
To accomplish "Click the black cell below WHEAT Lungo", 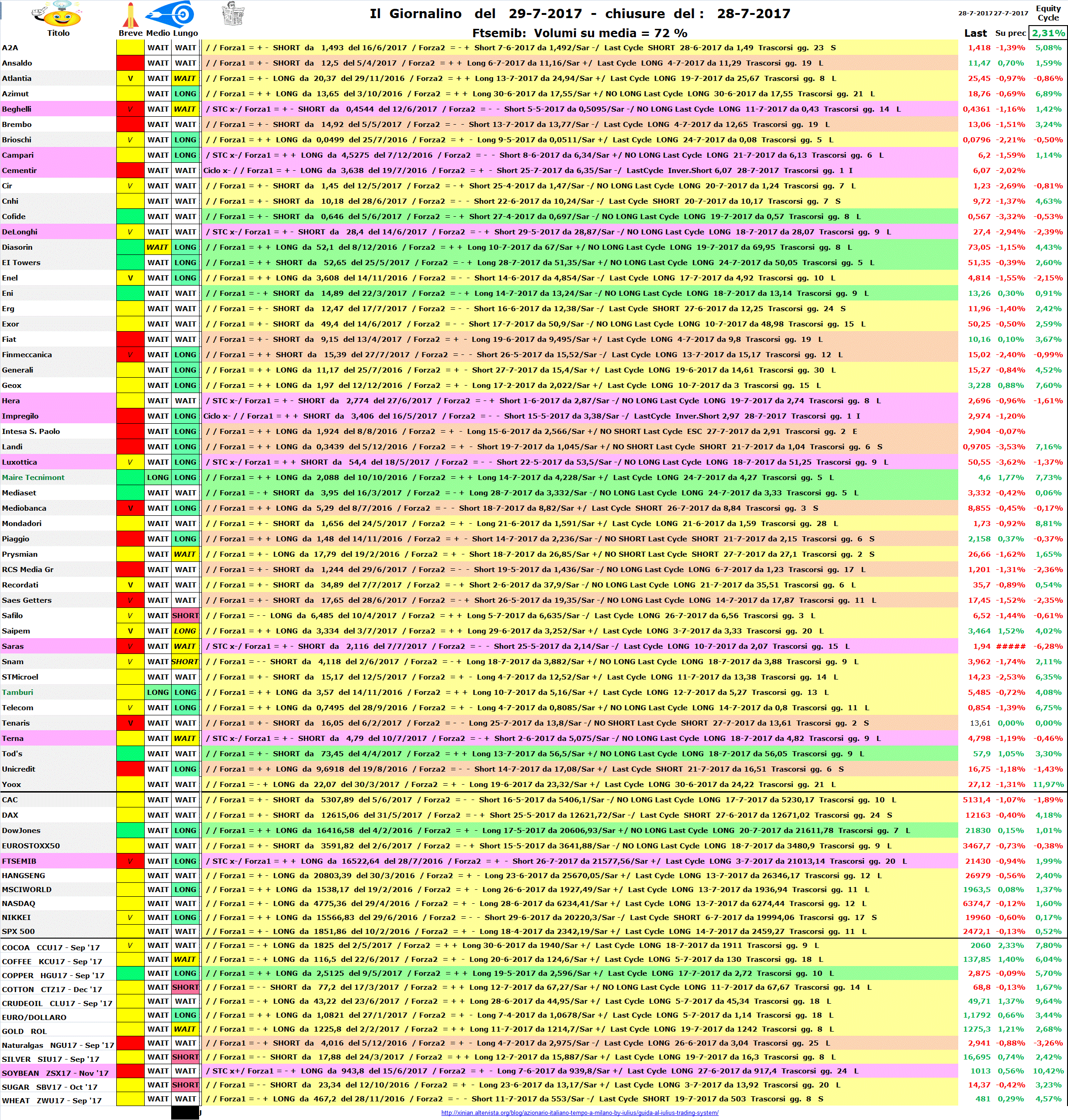I will [186, 1113].
